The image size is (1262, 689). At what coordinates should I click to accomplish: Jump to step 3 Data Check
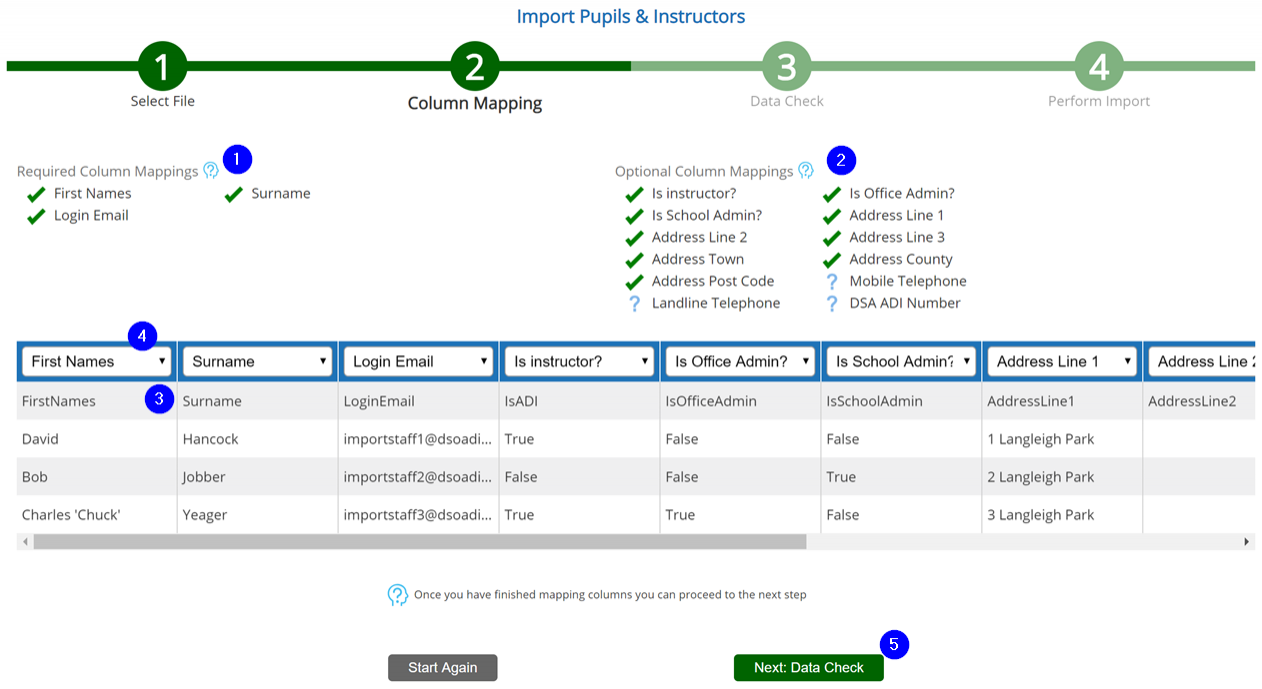click(x=787, y=67)
